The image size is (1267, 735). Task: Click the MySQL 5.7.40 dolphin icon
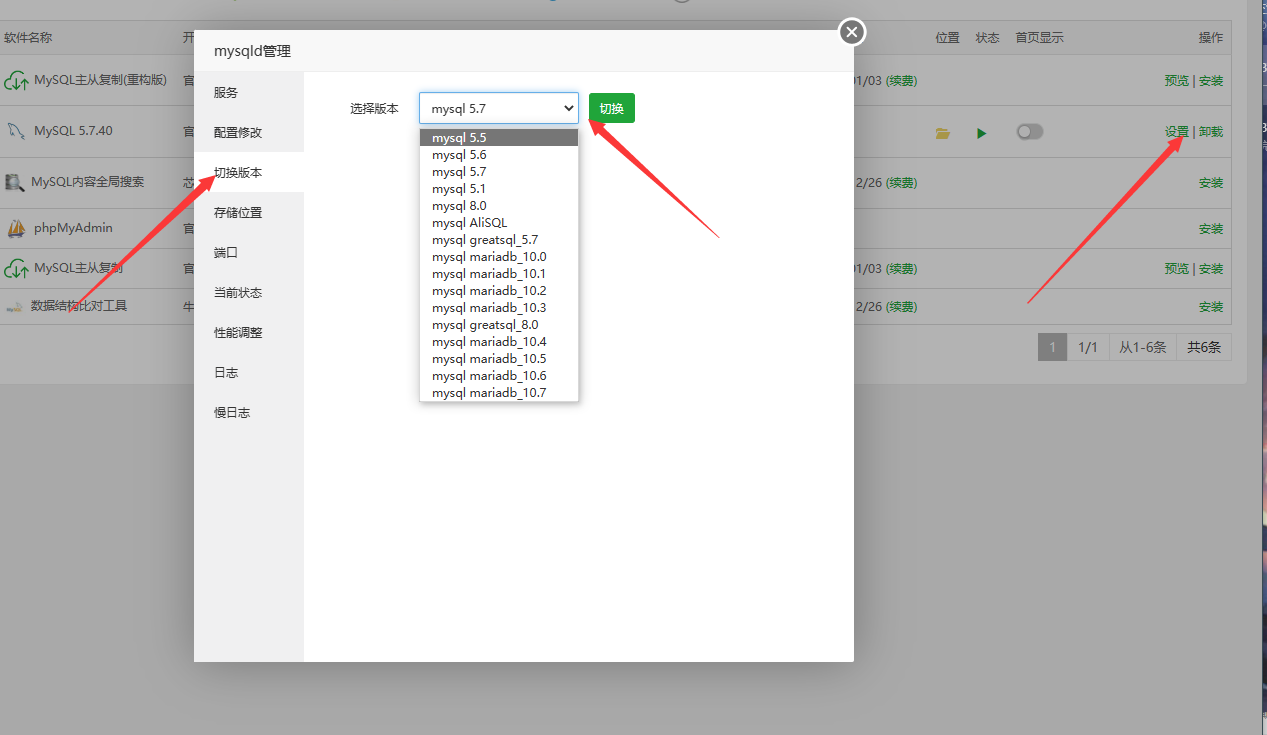pos(16,131)
